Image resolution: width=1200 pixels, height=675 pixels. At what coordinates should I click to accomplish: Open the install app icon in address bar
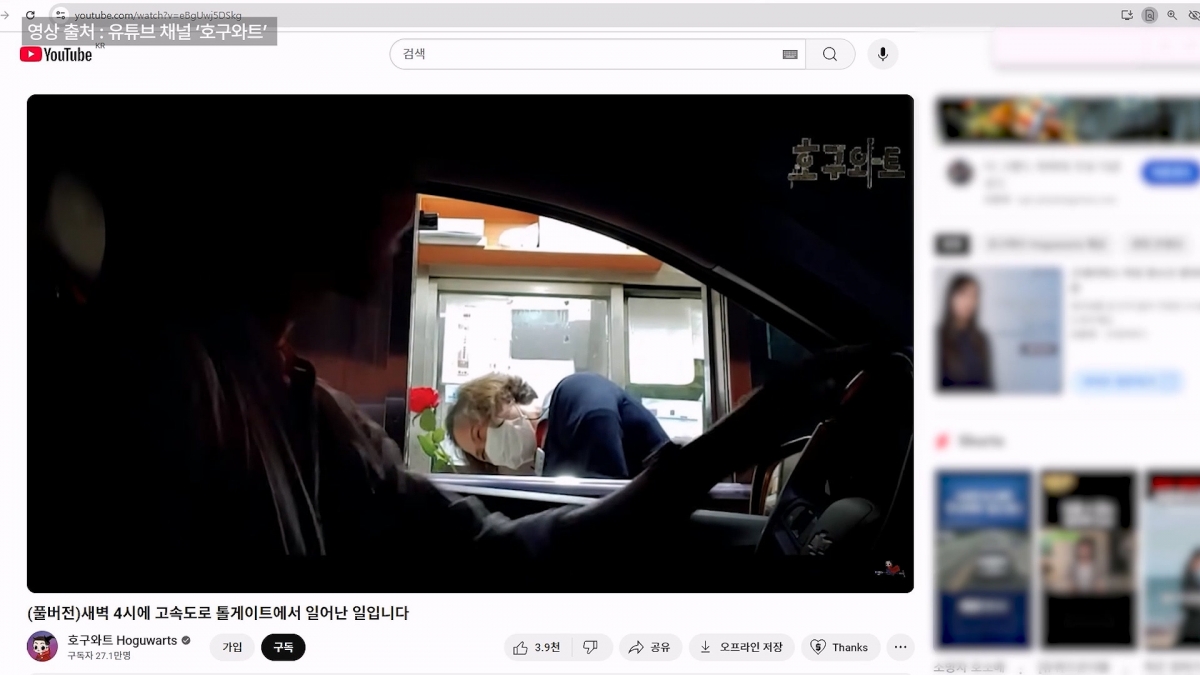(x=1127, y=15)
